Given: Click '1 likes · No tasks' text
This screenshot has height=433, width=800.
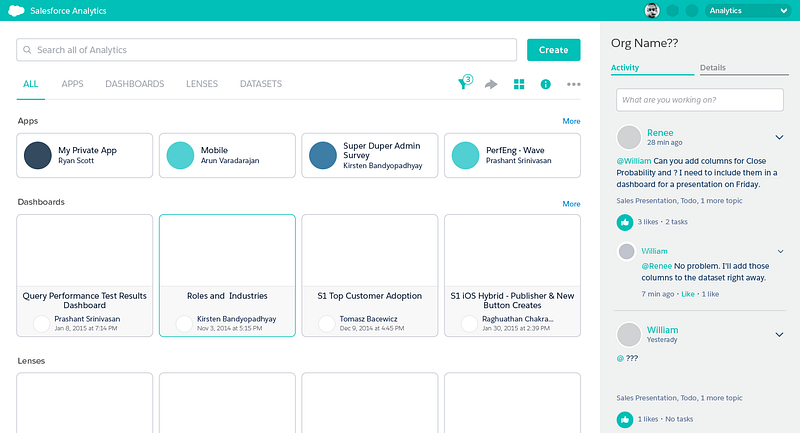Looking at the screenshot, I should (x=665, y=419).
